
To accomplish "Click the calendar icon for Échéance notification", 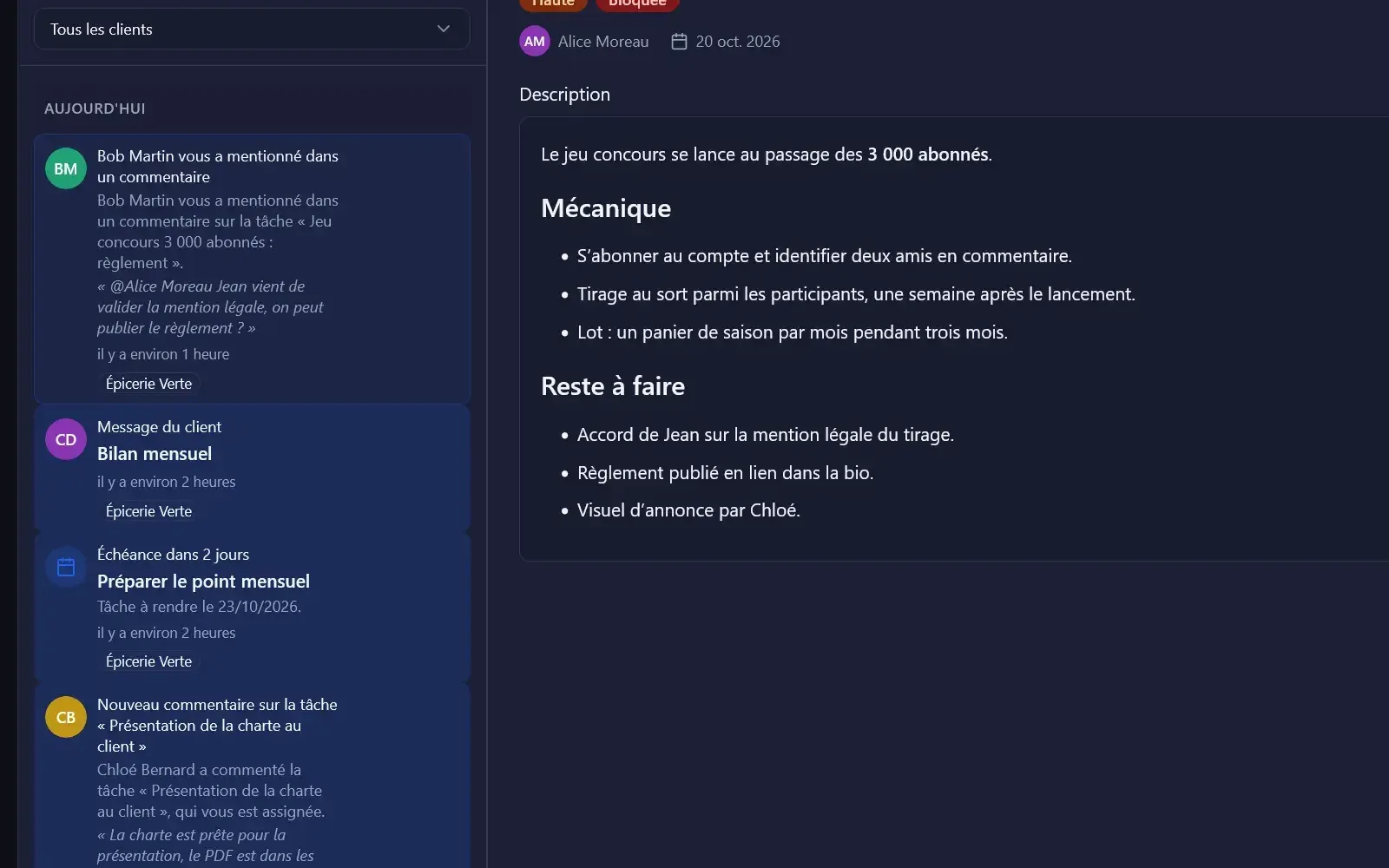I will tap(66, 567).
